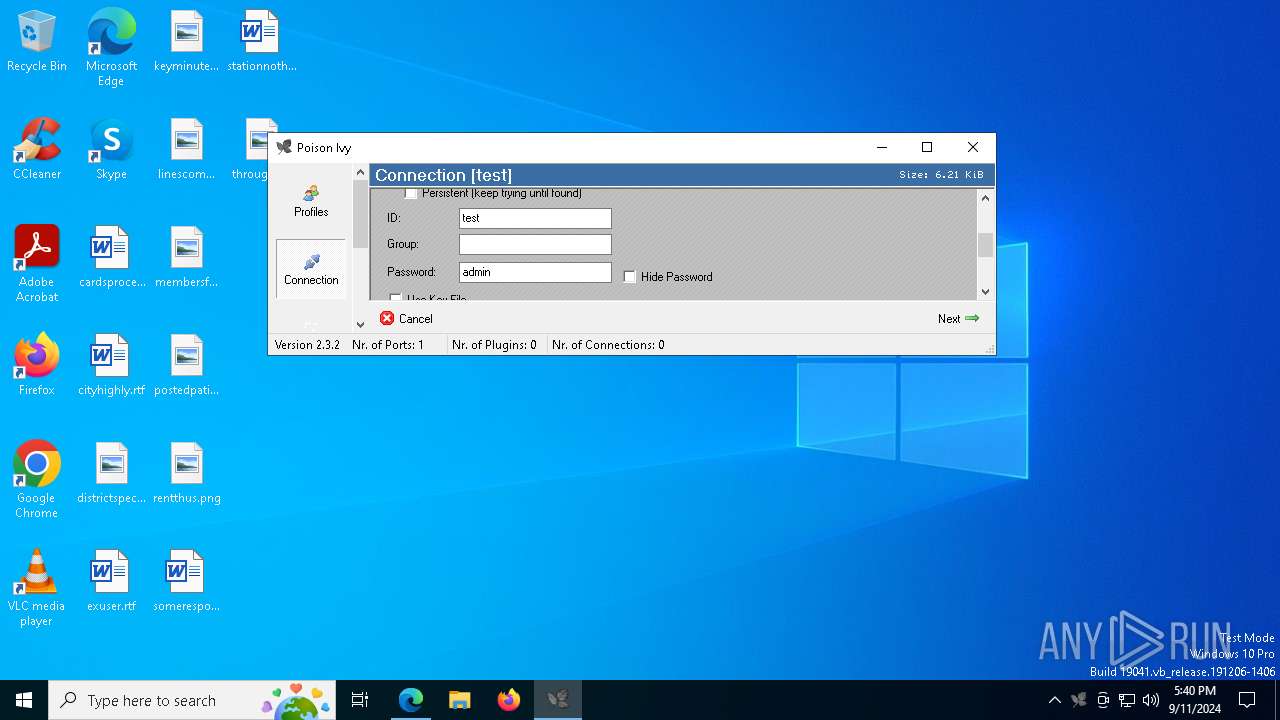Click the 'Connection [test]' header title
The image size is (1280, 720).
pos(444,175)
